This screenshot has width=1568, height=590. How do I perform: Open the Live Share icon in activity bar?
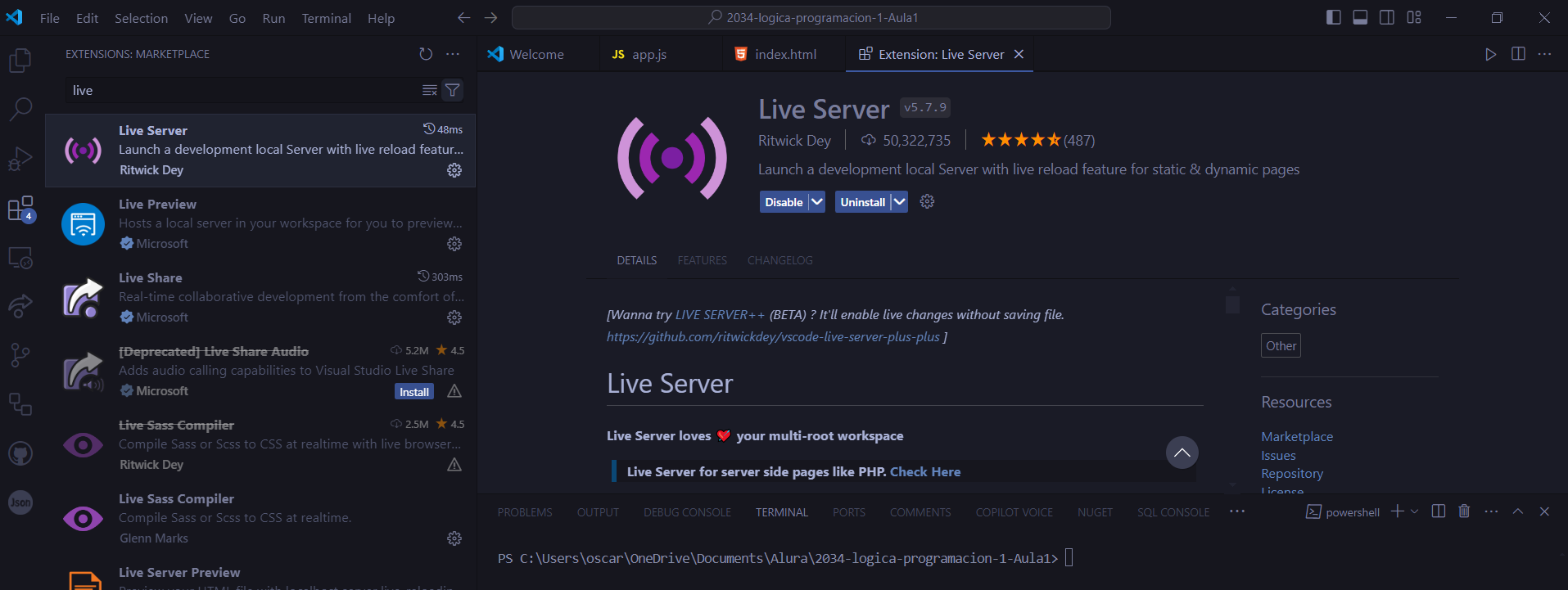20,306
